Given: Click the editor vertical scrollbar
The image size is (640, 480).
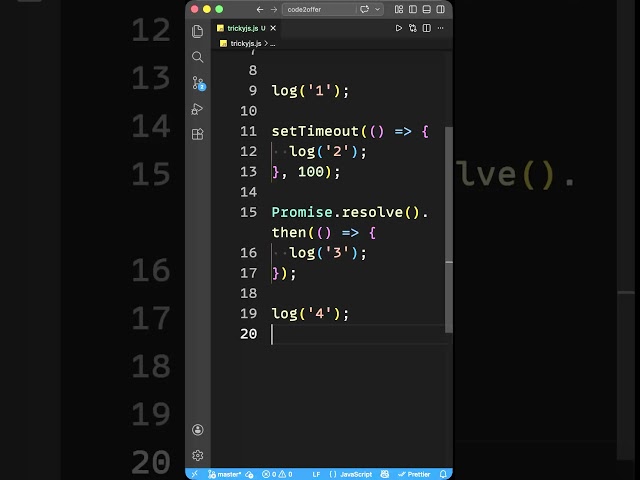Looking at the screenshot, I should pos(449,230).
